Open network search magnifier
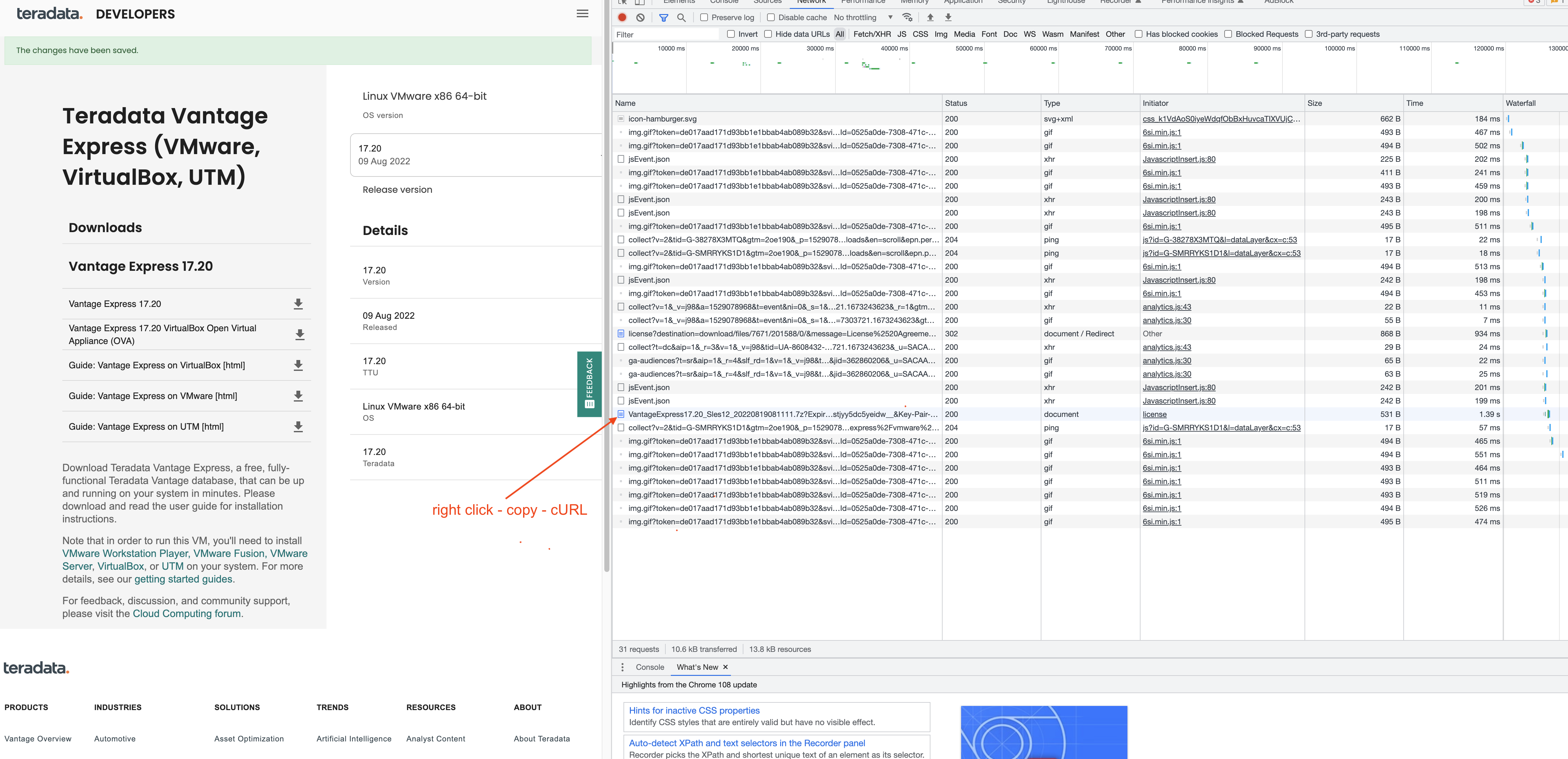Screen dimensions: 1568x759 (x=681, y=18)
